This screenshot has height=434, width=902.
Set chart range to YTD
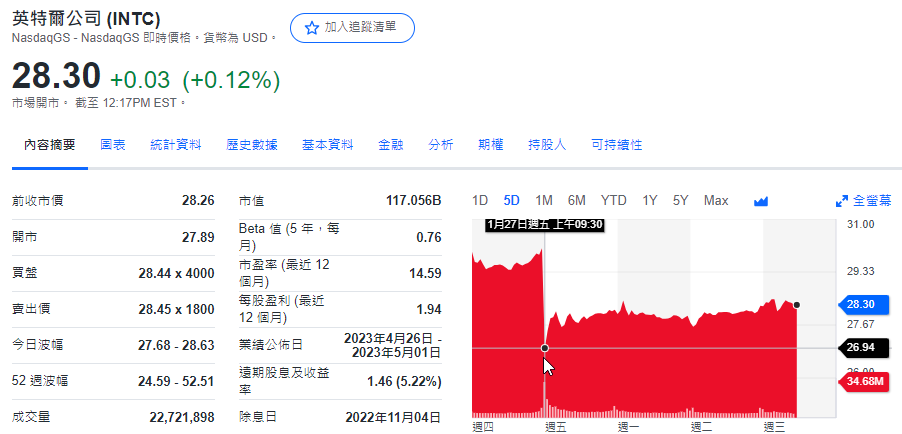[614, 201]
